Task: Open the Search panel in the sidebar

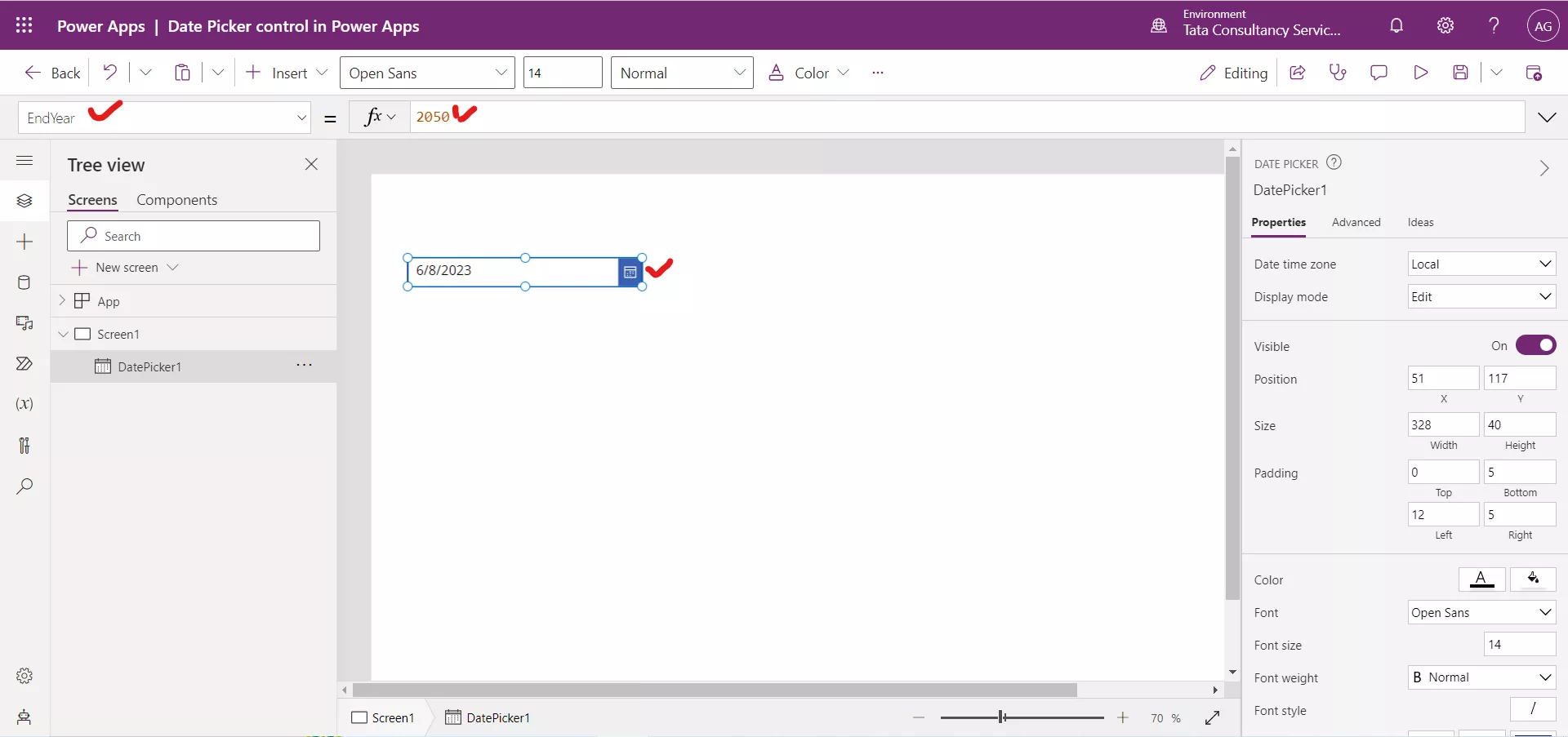Action: 24,487
